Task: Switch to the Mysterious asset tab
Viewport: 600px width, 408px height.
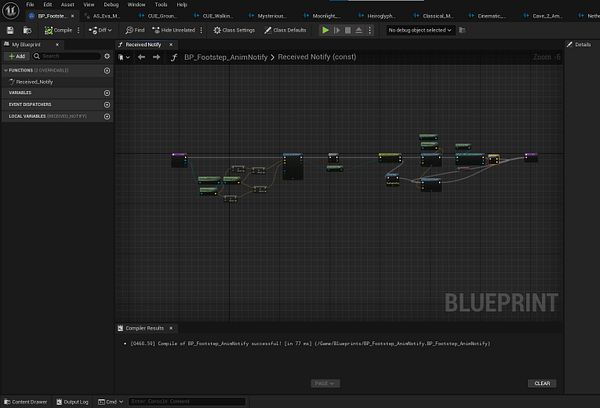Action: [271, 16]
